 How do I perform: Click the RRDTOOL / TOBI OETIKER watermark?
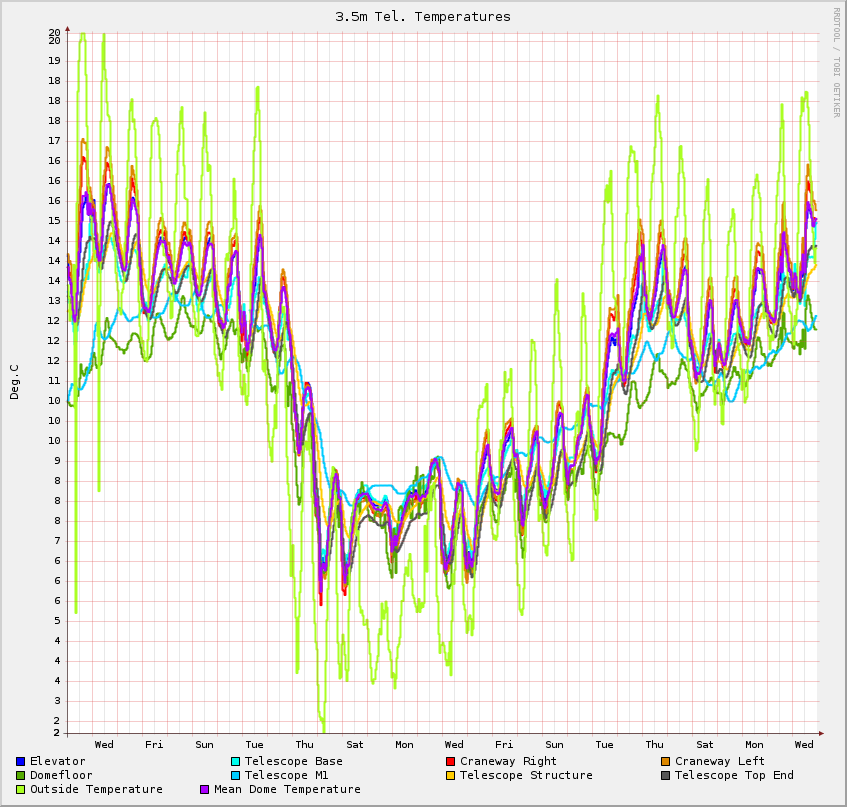836,62
